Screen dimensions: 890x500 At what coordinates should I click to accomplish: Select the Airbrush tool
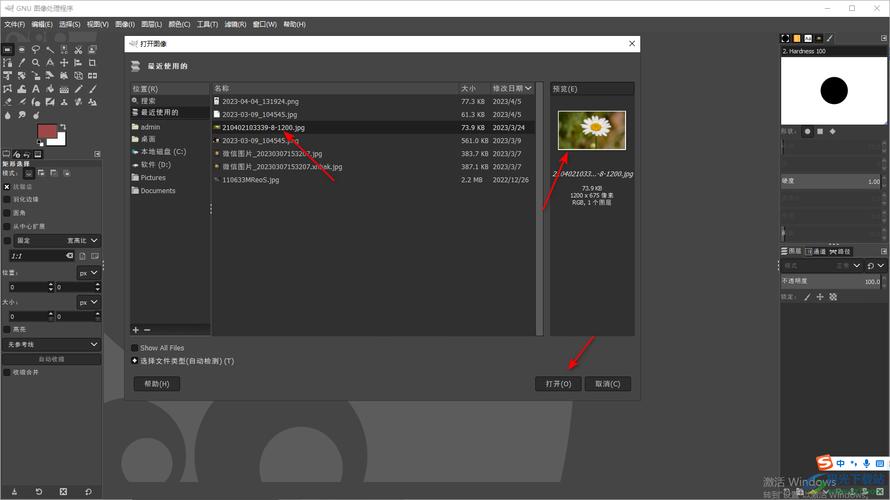click(x=22, y=102)
